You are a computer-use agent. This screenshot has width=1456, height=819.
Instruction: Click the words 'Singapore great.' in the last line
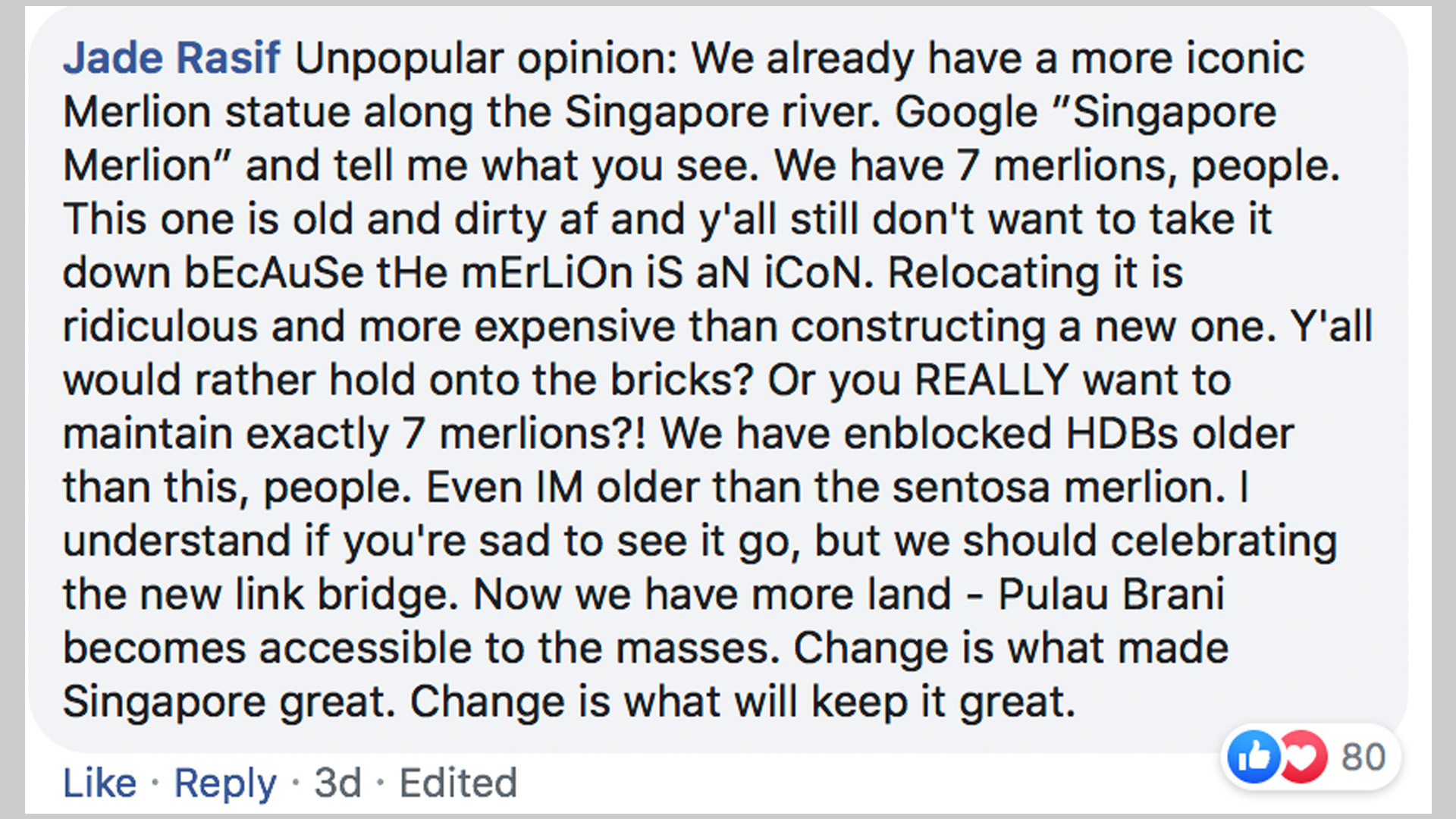pyautogui.click(x=229, y=702)
